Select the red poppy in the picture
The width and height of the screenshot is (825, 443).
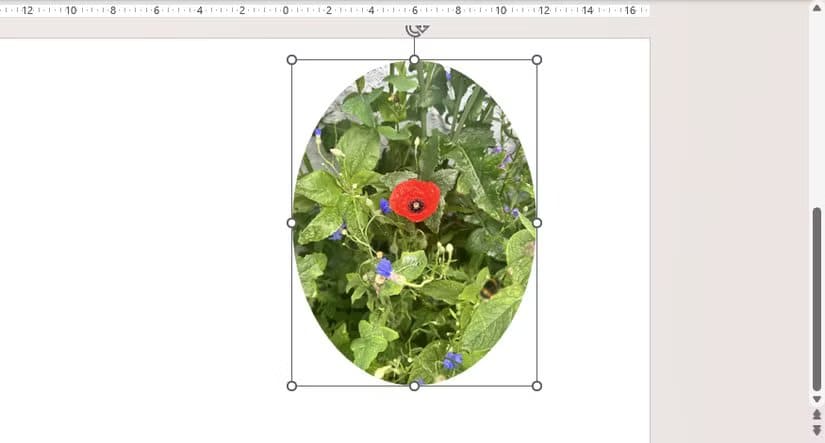pyautogui.click(x=414, y=200)
